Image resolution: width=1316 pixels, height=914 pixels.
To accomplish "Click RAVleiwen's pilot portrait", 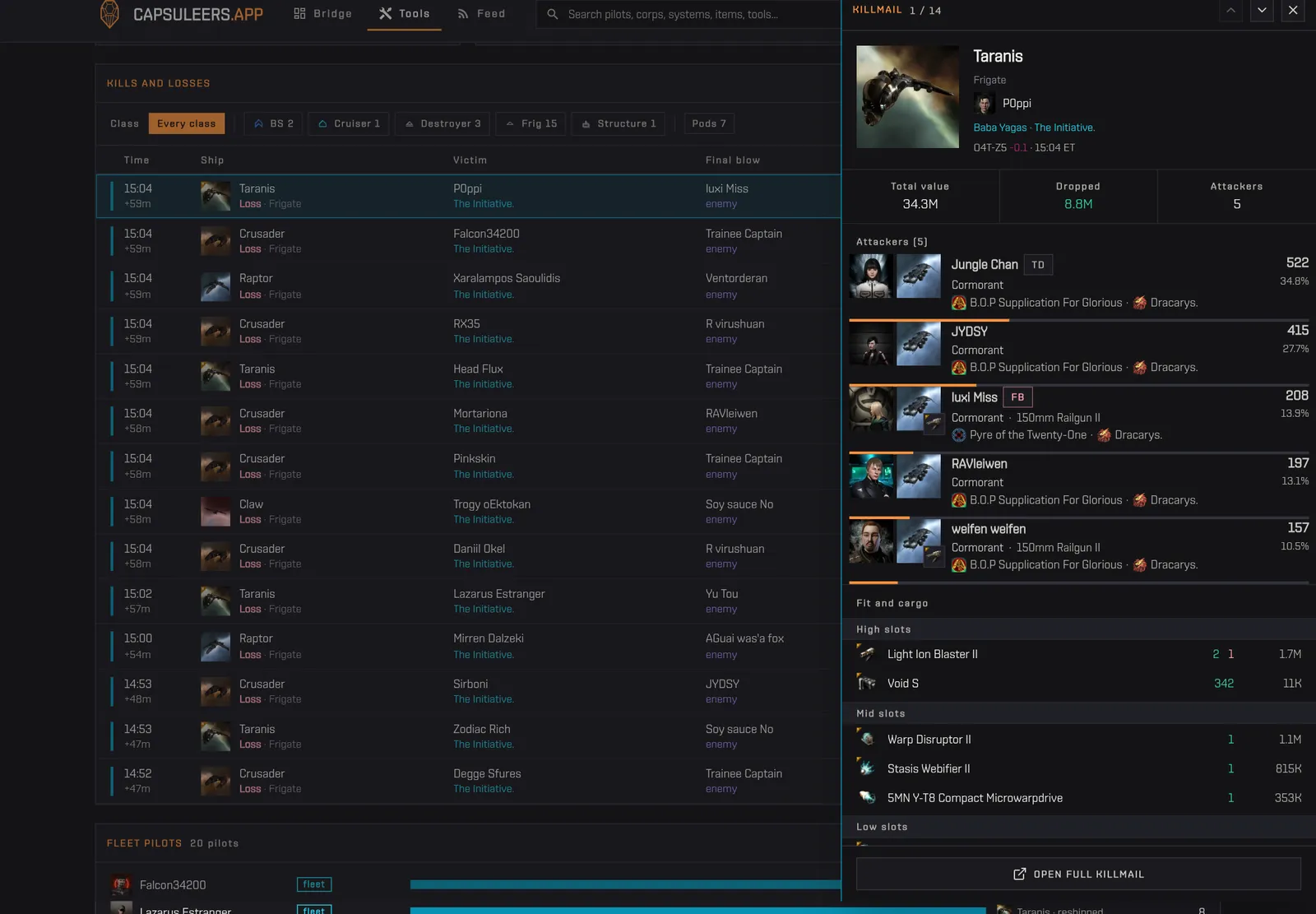I will point(871,476).
